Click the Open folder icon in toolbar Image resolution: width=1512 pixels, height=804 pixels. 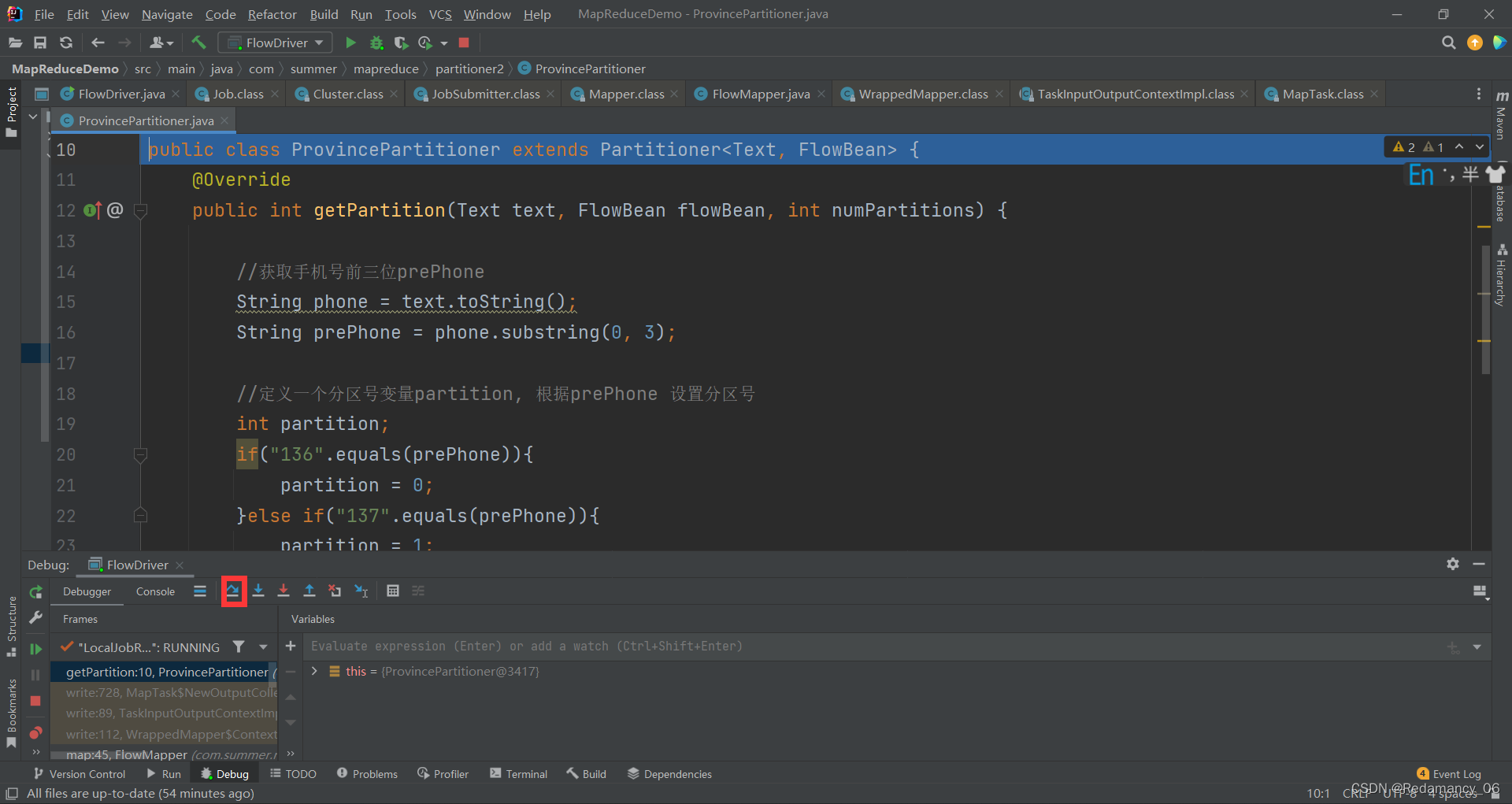[15, 43]
